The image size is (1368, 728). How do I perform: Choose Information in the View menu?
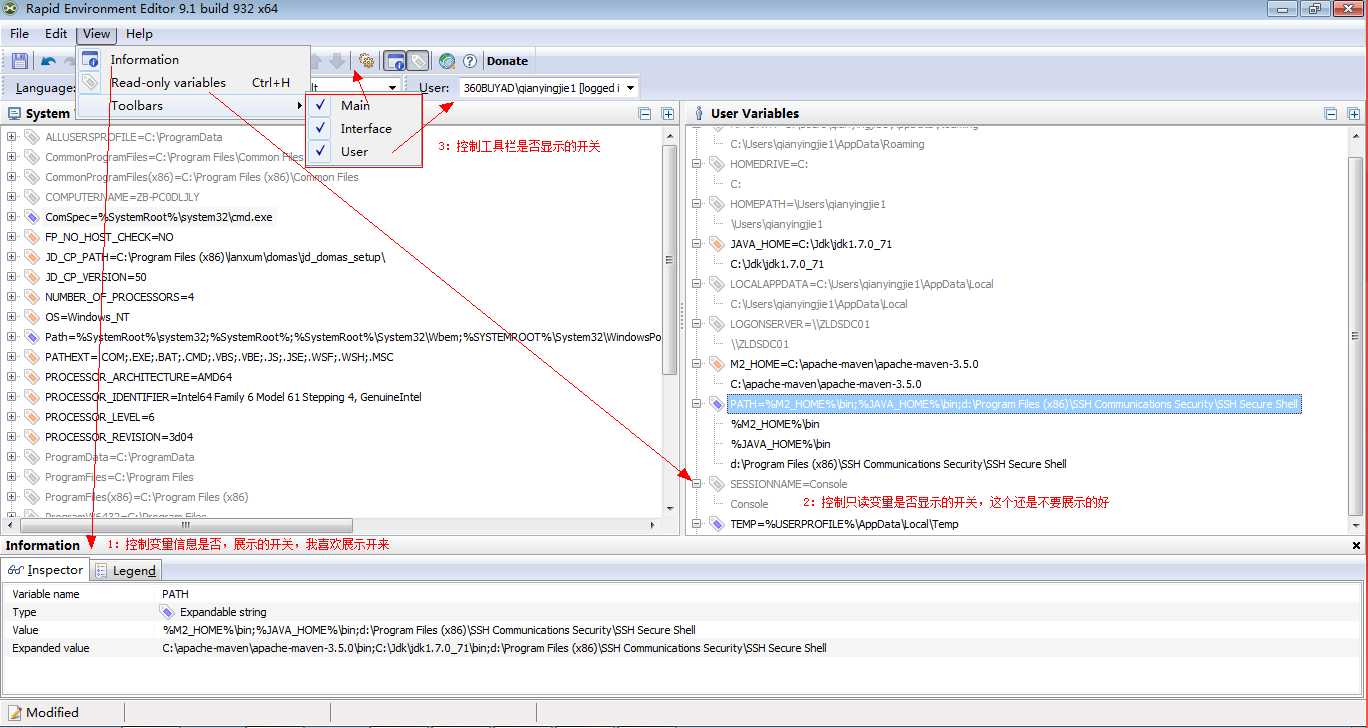[192, 60]
